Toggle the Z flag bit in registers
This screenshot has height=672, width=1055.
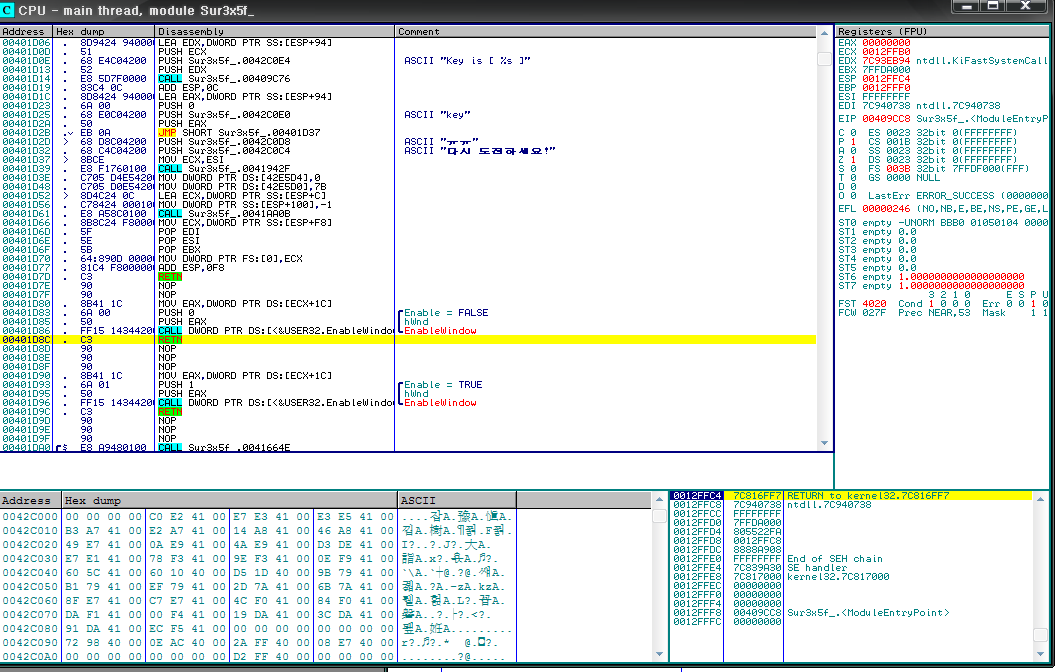[x=853, y=159]
